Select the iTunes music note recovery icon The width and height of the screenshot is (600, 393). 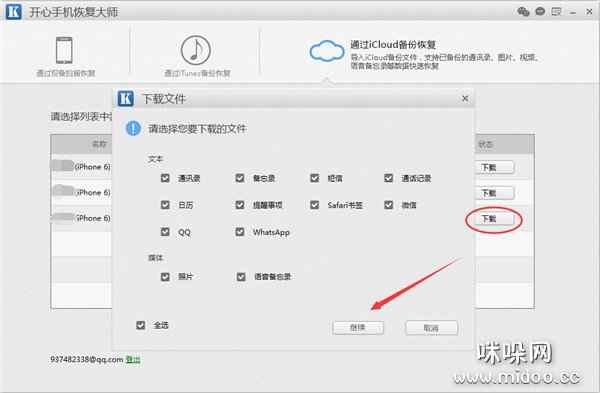(x=196, y=50)
